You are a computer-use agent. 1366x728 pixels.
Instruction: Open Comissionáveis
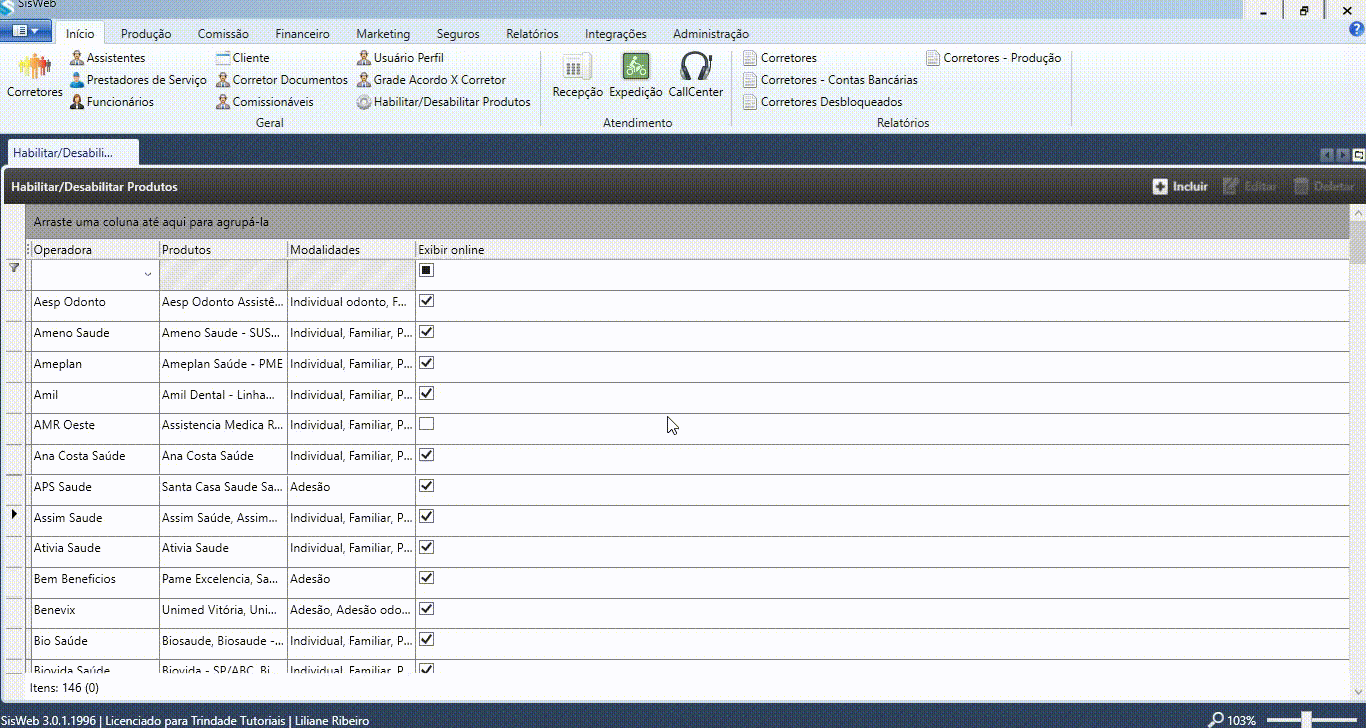(x=265, y=102)
